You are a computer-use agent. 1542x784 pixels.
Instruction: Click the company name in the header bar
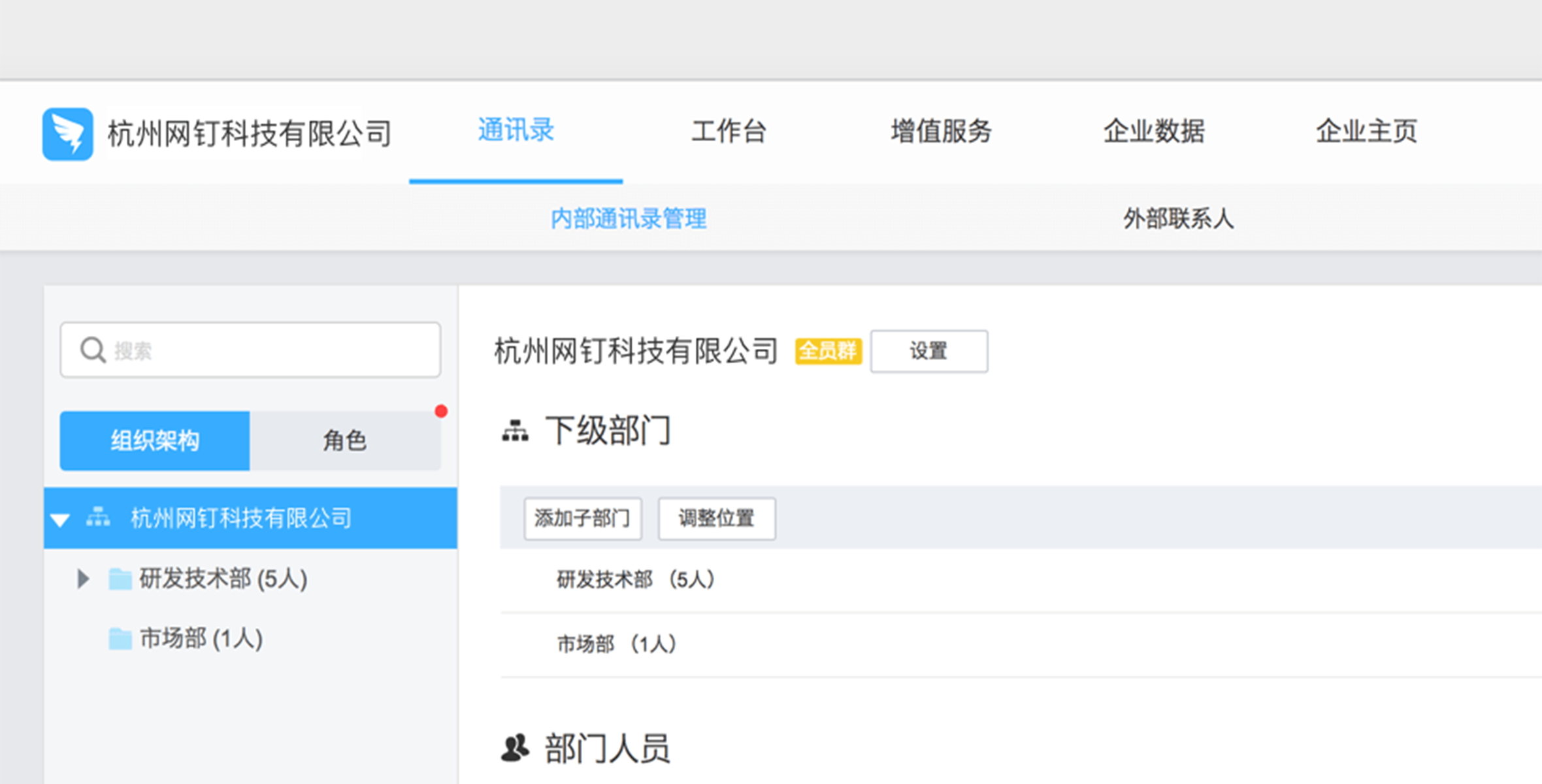pos(250,133)
